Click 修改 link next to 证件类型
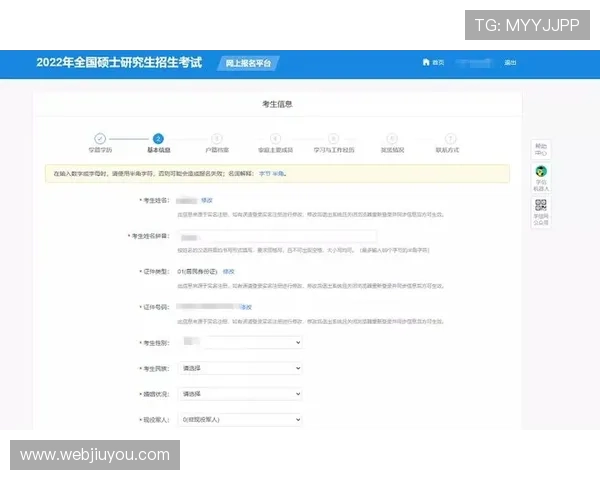600x480 pixels. (x=228, y=271)
